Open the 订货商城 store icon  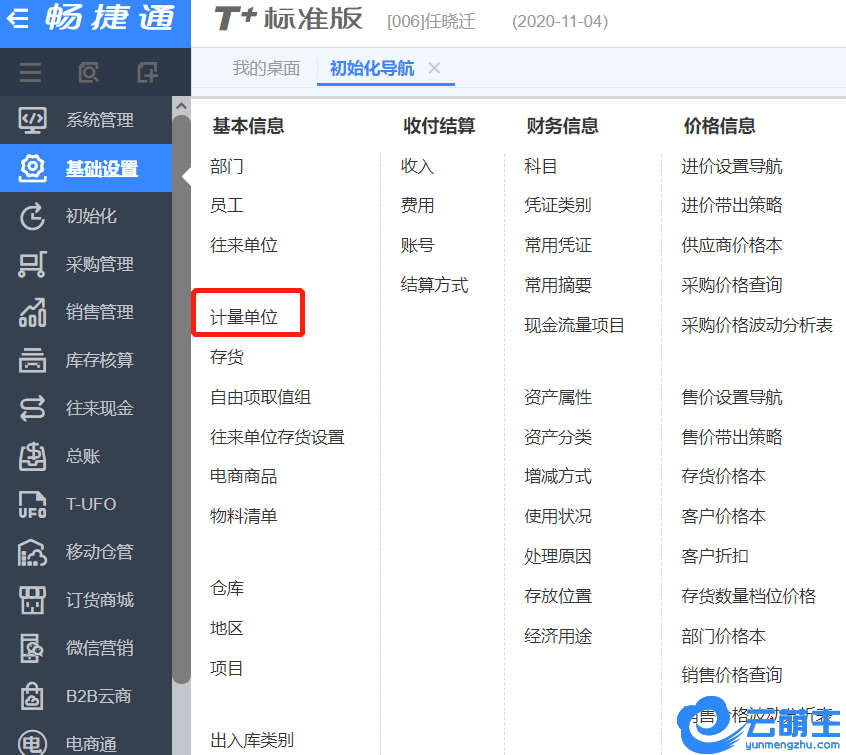(x=33, y=600)
